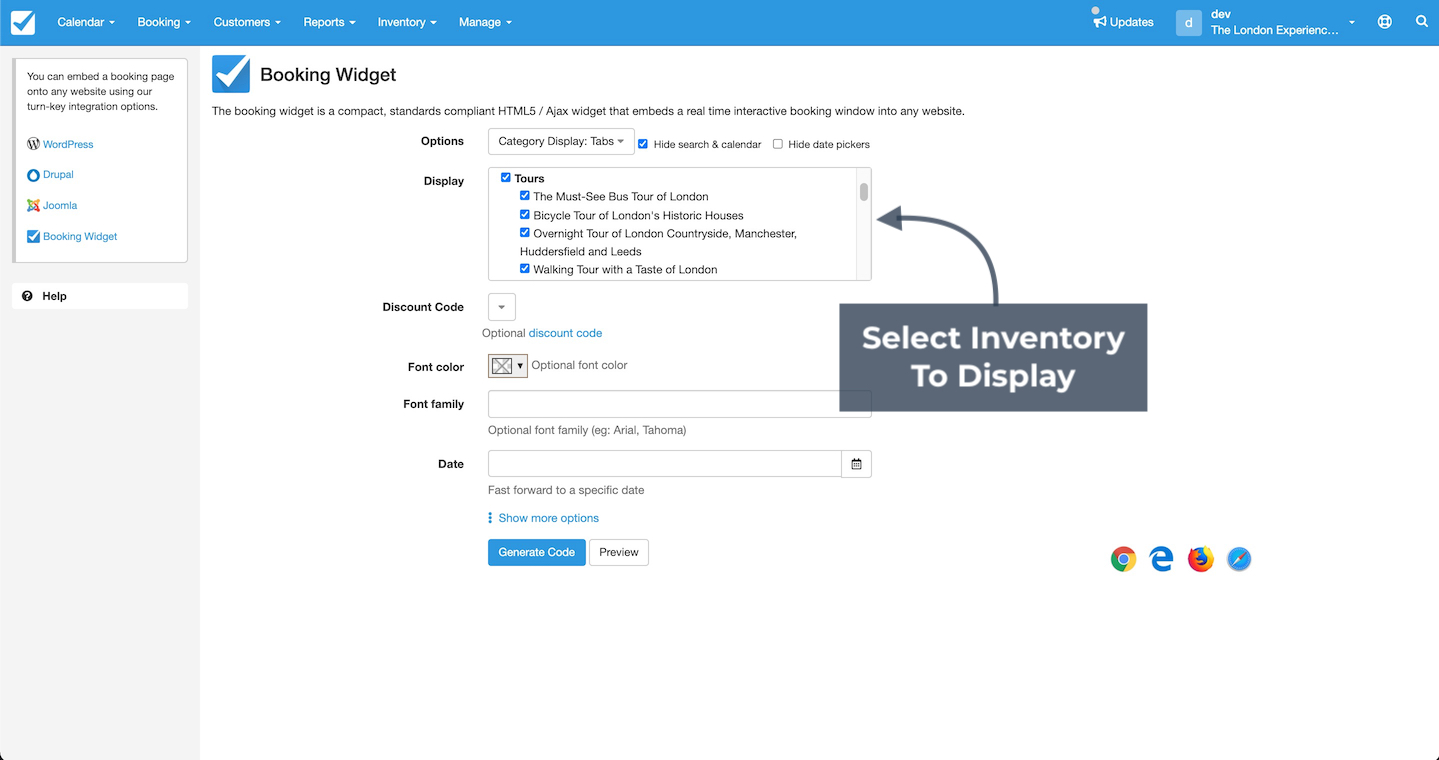The height and width of the screenshot is (760, 1439).
Task: Open the WordPress integration link
Action: click(68, 144)
